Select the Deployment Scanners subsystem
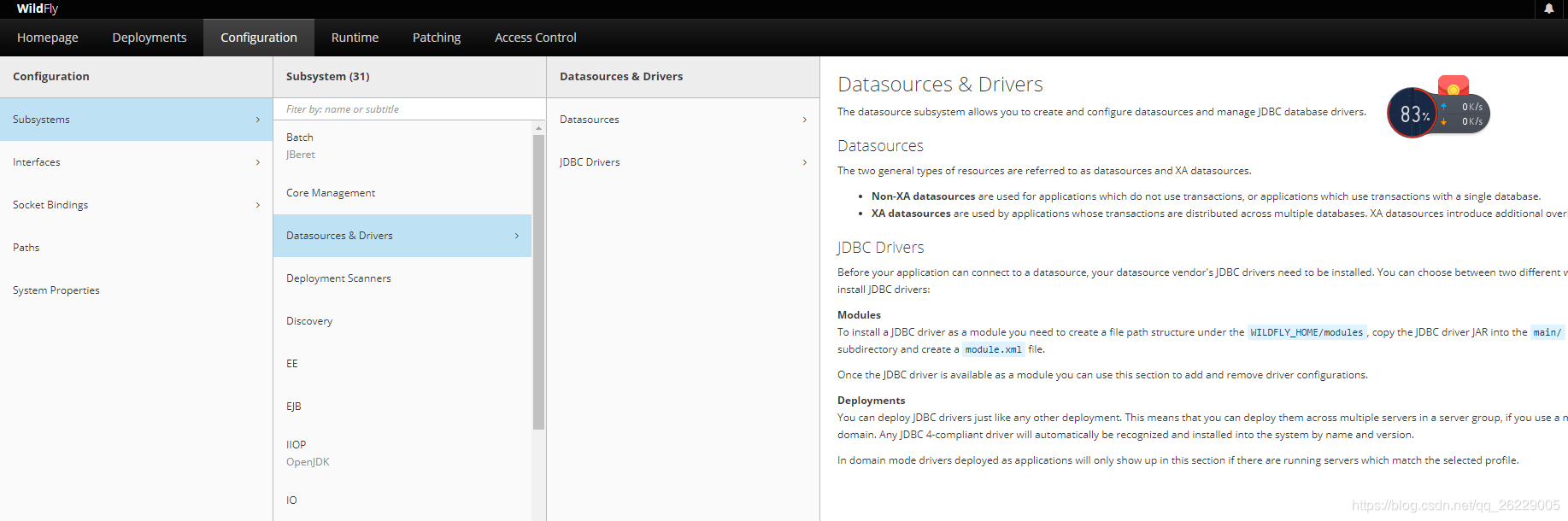 coord(402,278)
